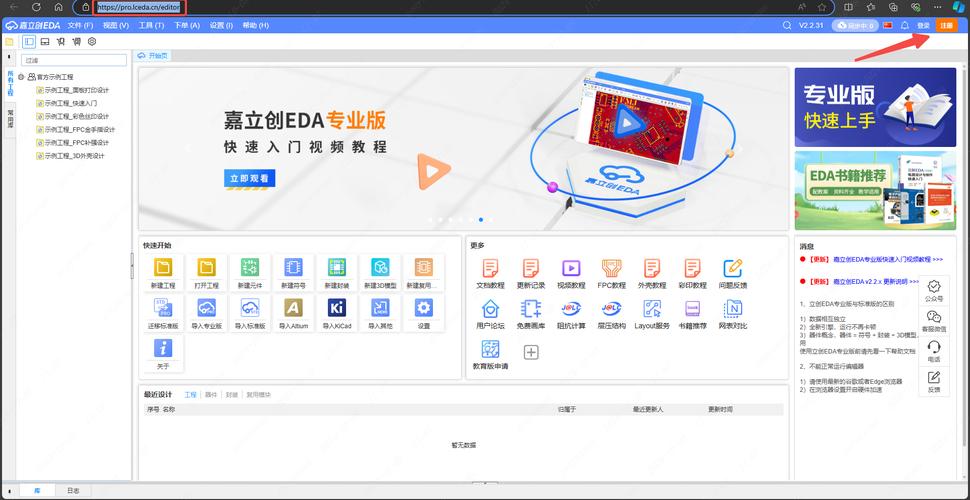
Task: Click the left panel splitter collapse handle
Action: point(132,266)
